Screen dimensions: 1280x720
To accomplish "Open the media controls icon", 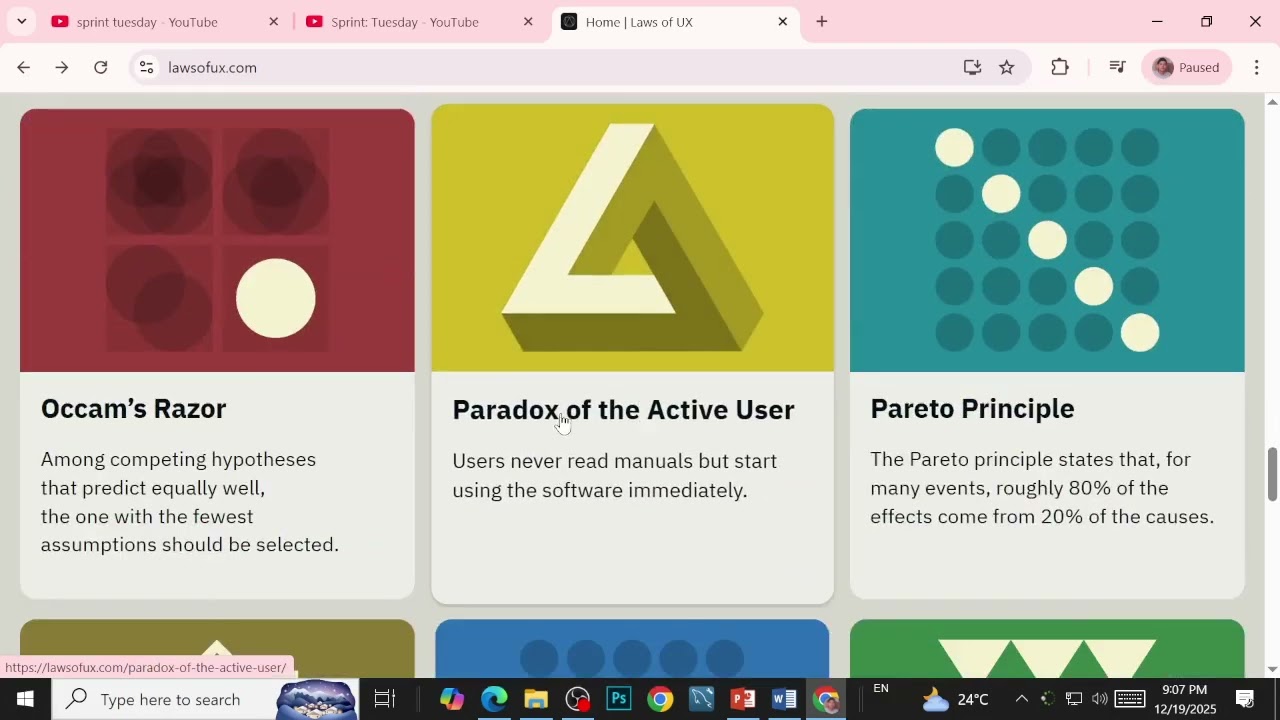I will pyautogui.click(x=1118, y=67).
